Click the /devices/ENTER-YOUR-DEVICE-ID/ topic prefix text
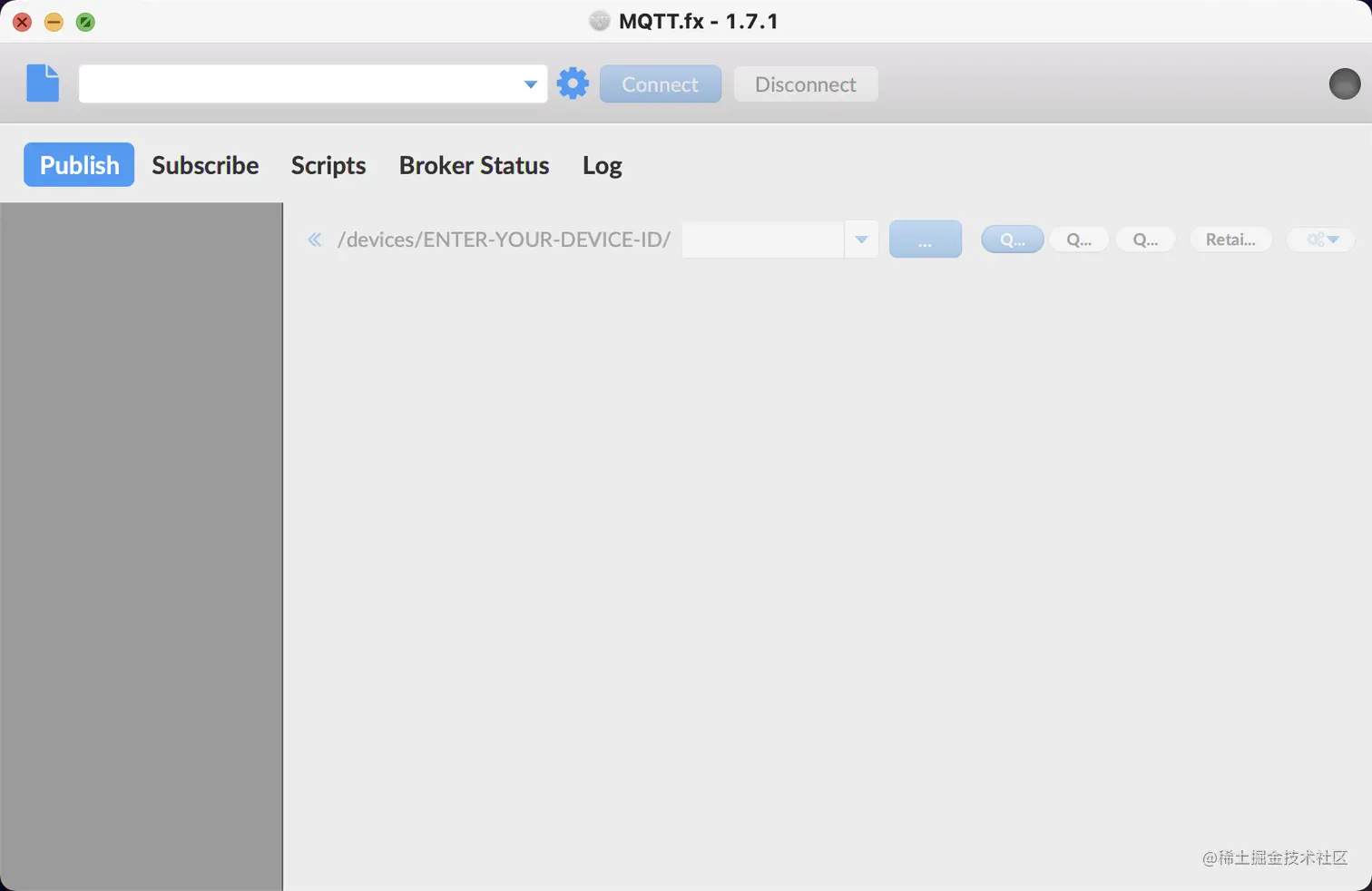Image resolution: width=1372 pixels, height=891 pixels. click(504, 240)
